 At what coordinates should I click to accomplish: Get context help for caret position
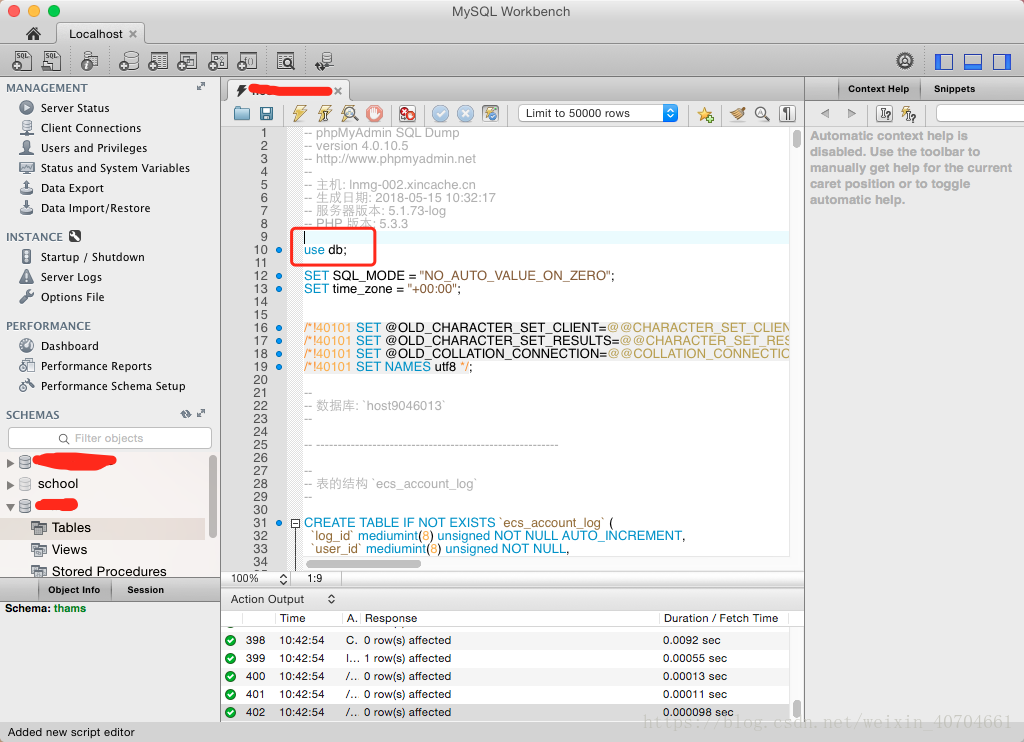[885, 114]
